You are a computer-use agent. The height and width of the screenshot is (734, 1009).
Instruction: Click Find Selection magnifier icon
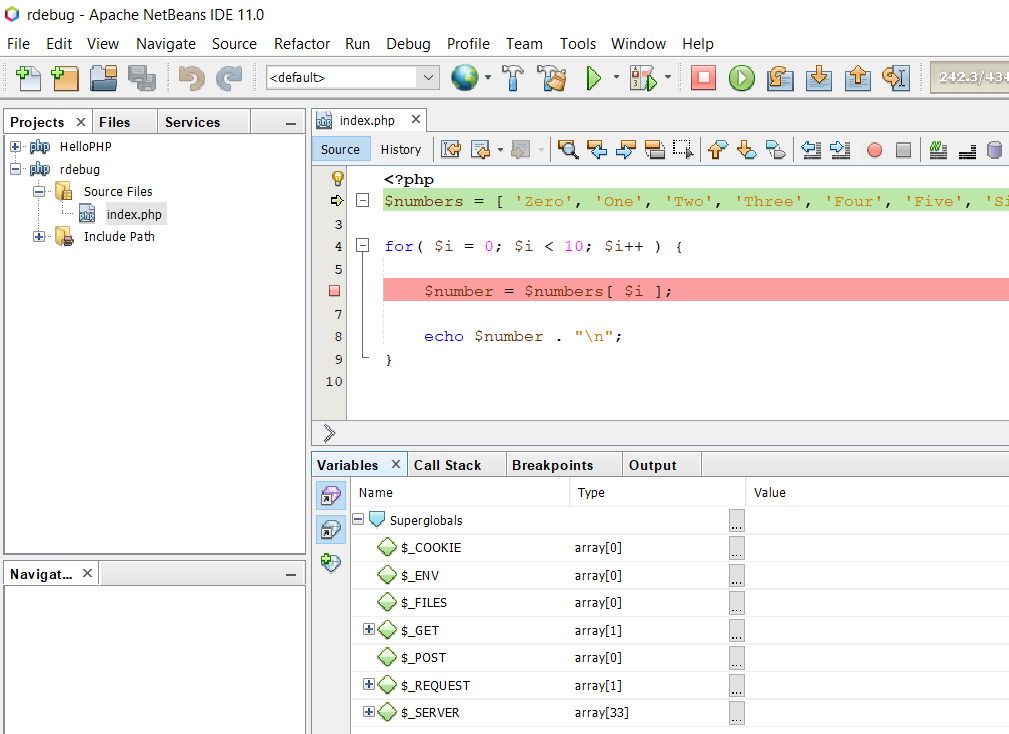tap(568, 150)
